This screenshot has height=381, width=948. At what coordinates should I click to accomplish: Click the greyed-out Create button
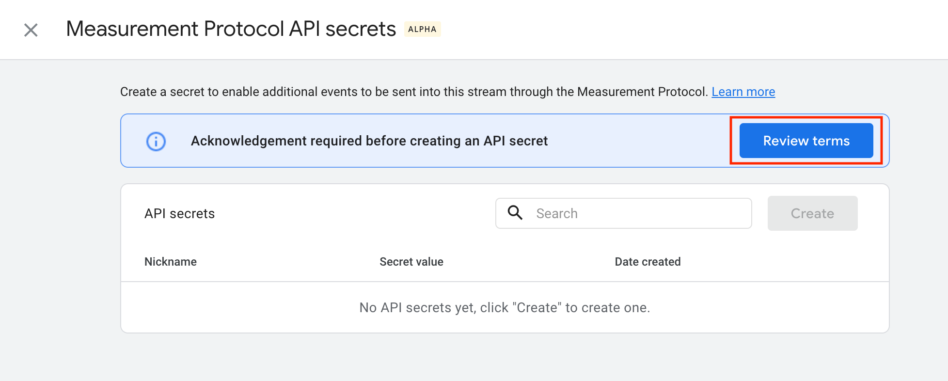click(813, 213)
